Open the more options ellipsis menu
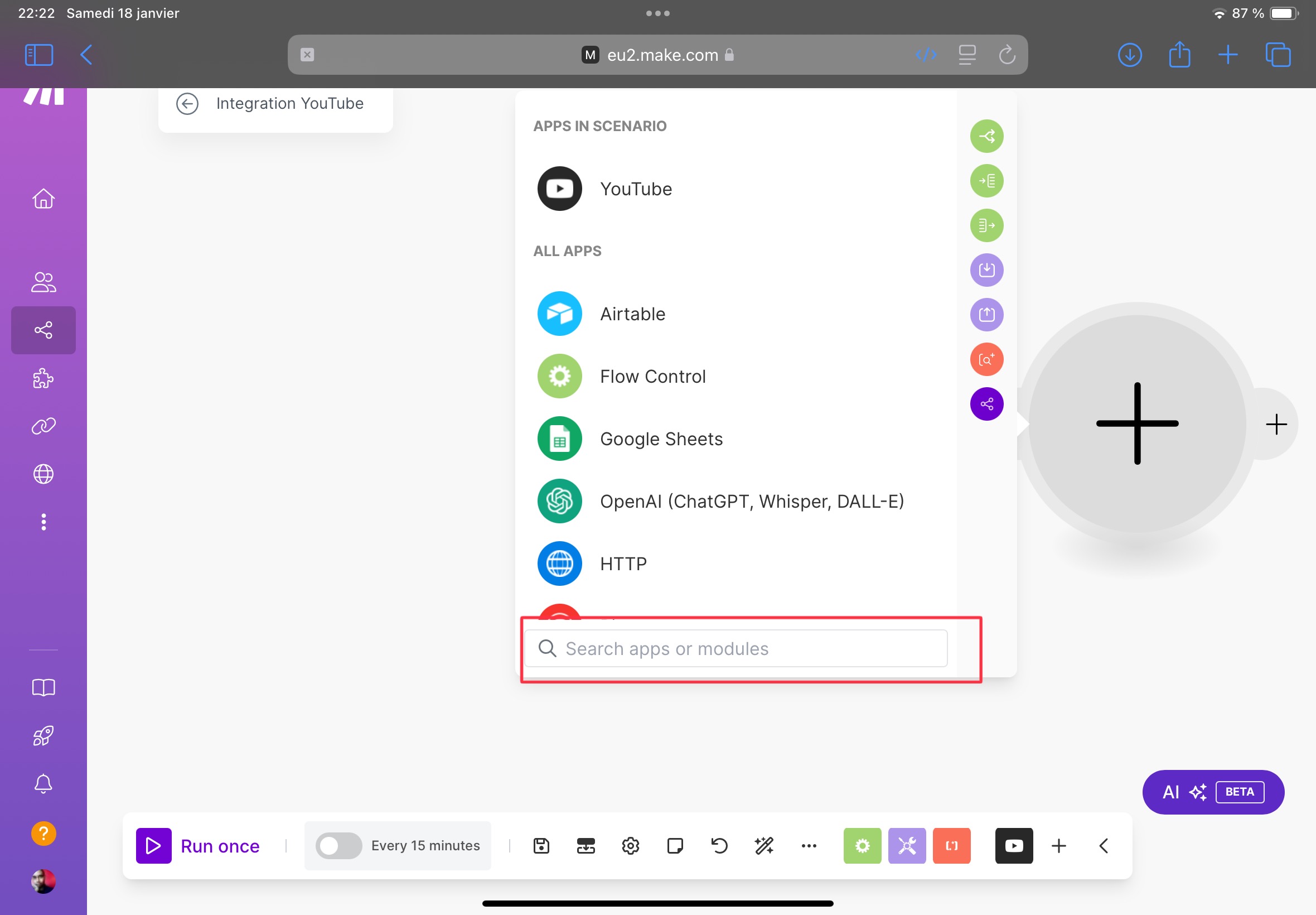The image size is (1316, 915). [x=809, y=845]
